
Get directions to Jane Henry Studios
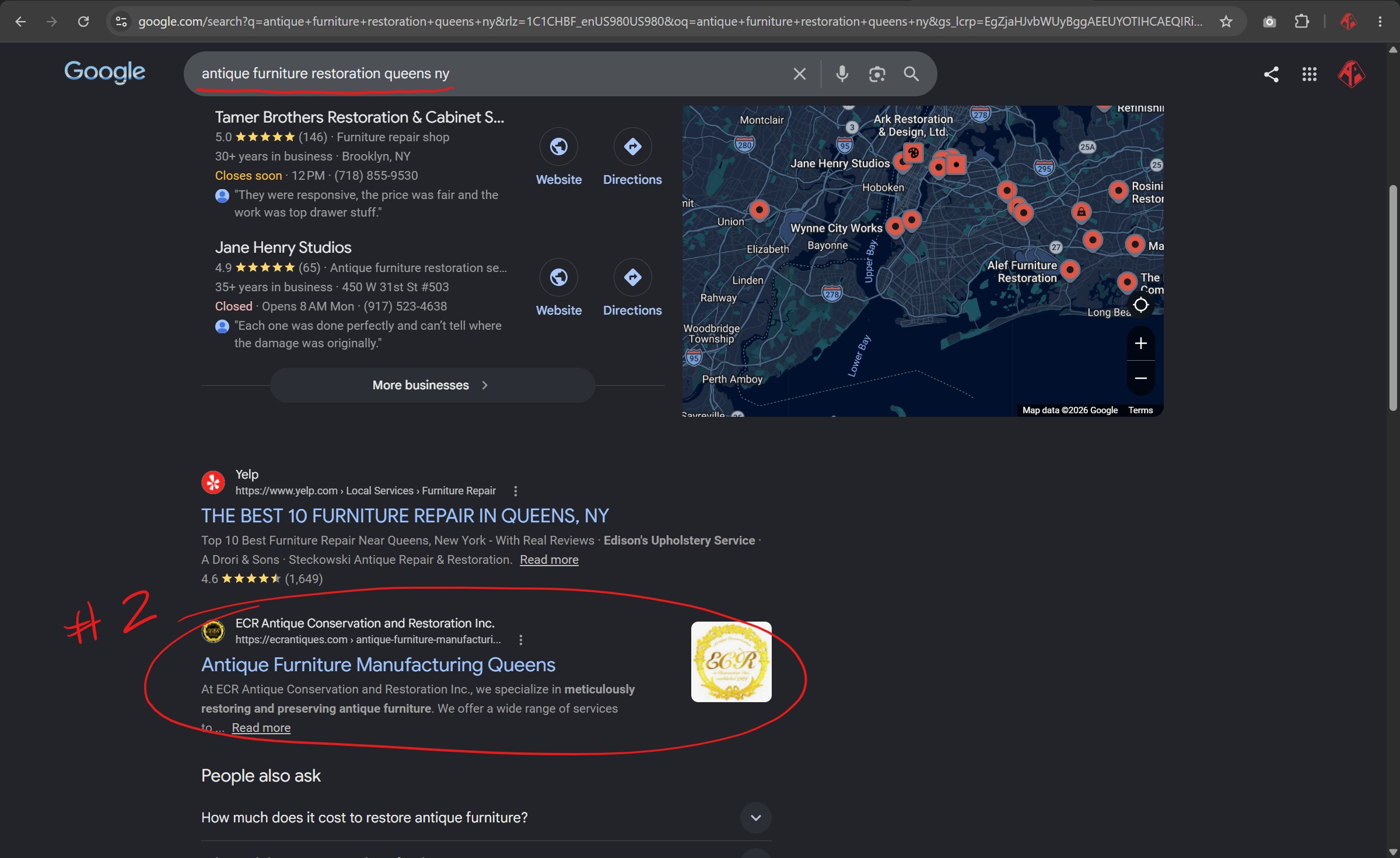[632, 277]
